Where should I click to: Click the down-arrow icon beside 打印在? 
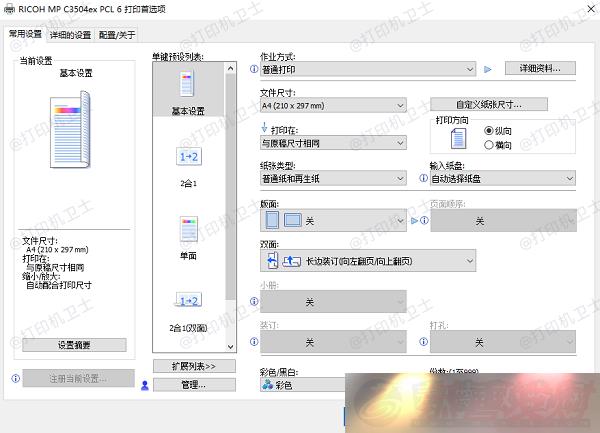point(264,128)
